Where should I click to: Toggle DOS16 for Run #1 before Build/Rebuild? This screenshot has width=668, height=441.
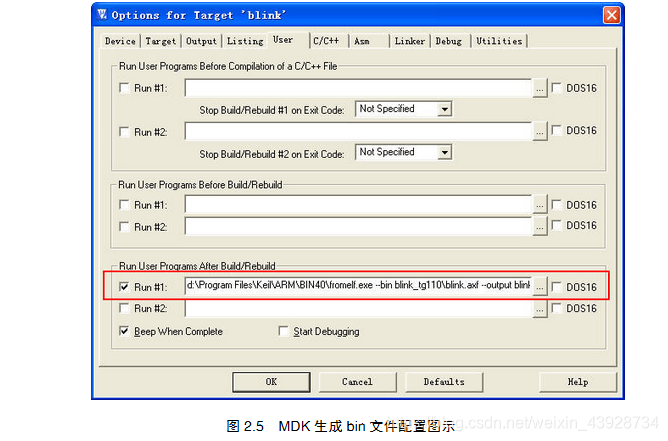pyautogui.click(x=556, y=205)
